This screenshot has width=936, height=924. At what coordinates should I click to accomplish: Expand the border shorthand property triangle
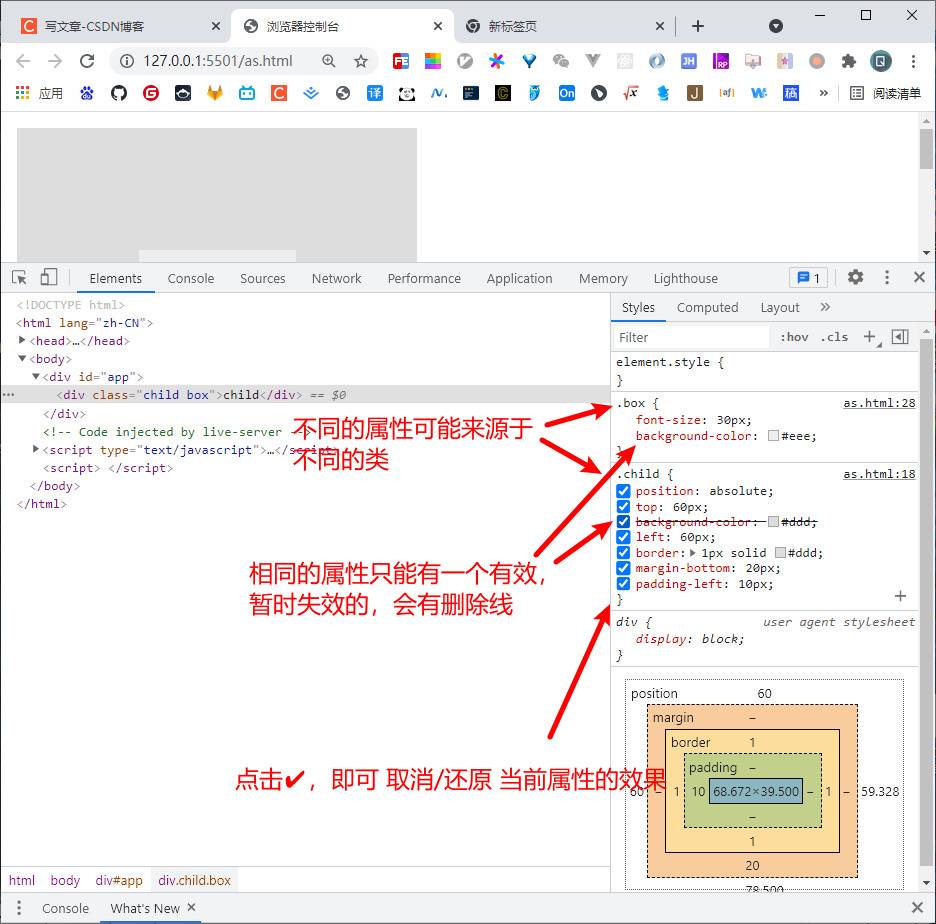[x=693, y=553]
